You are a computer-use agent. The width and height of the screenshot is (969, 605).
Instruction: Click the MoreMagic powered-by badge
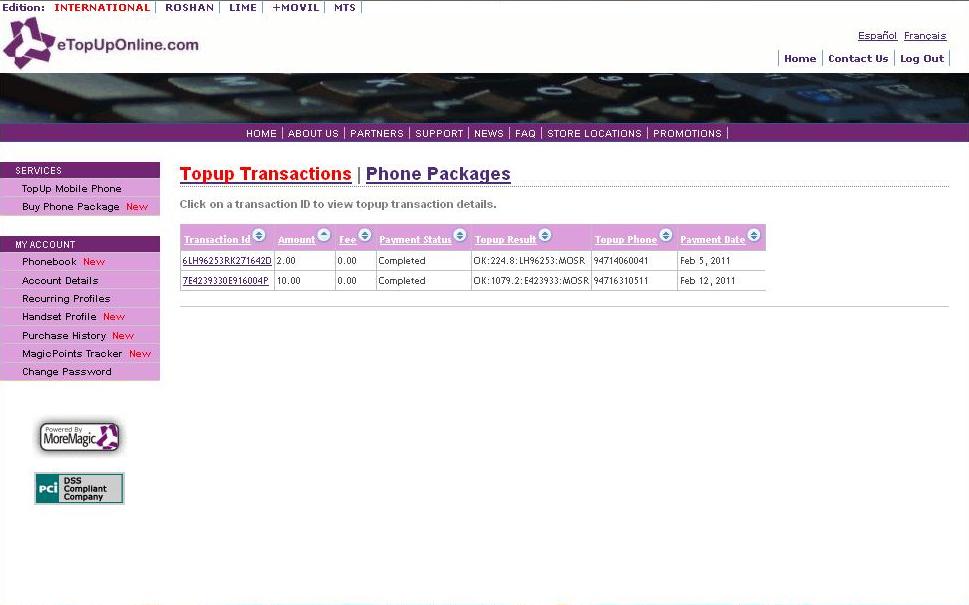pyautogui.click(x=80, y=437)
